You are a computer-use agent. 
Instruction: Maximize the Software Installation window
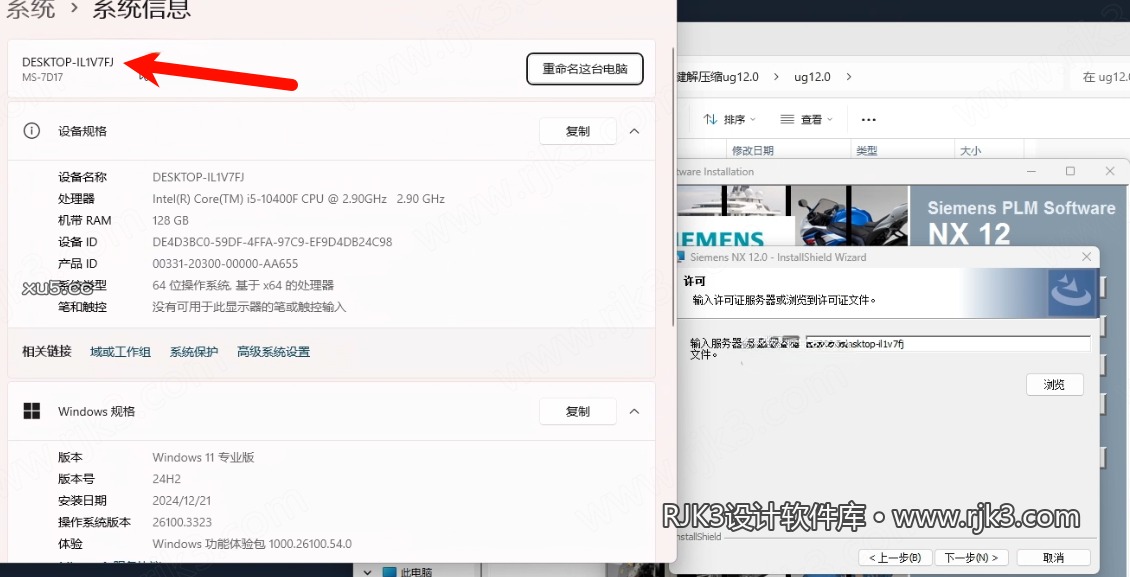tap(1070, 171)
